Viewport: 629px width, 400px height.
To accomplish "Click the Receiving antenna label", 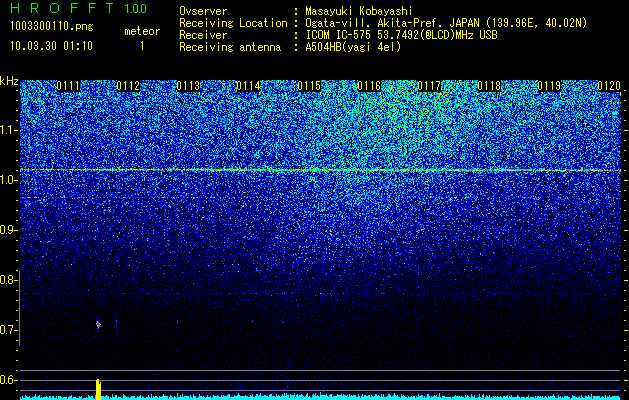I will (230, 47).
